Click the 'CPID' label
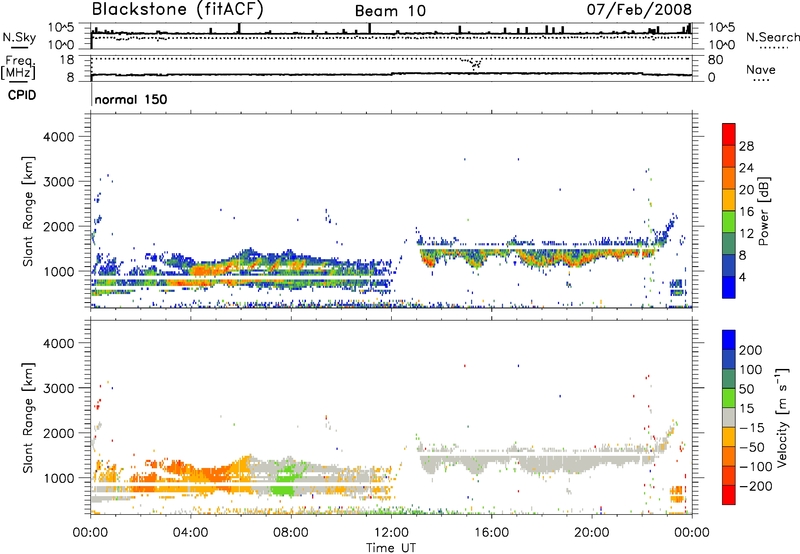The image size is (800, 554). click(22, 95)
